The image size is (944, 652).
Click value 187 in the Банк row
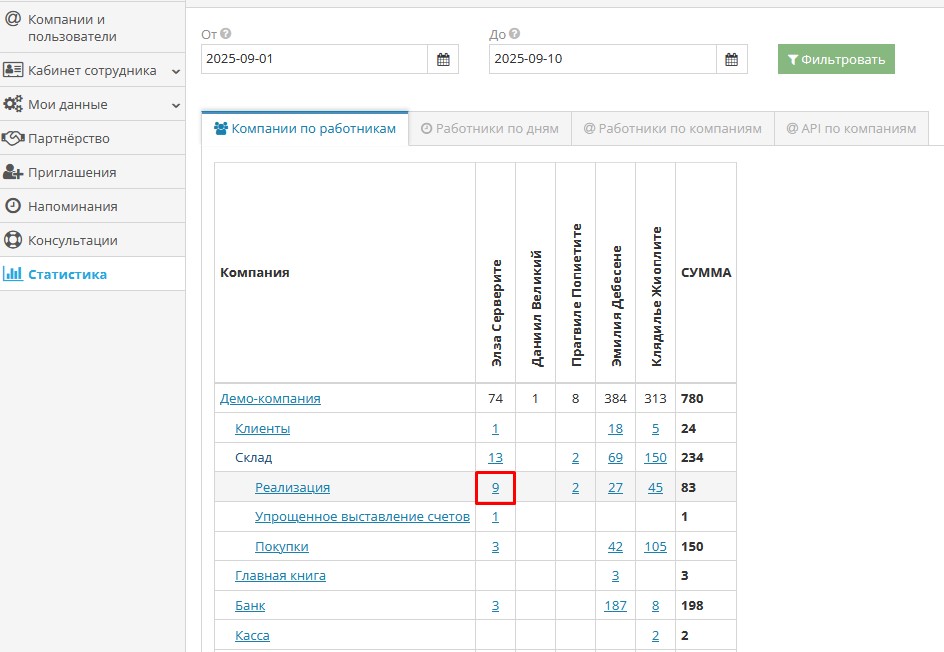[x=615, y=606]
